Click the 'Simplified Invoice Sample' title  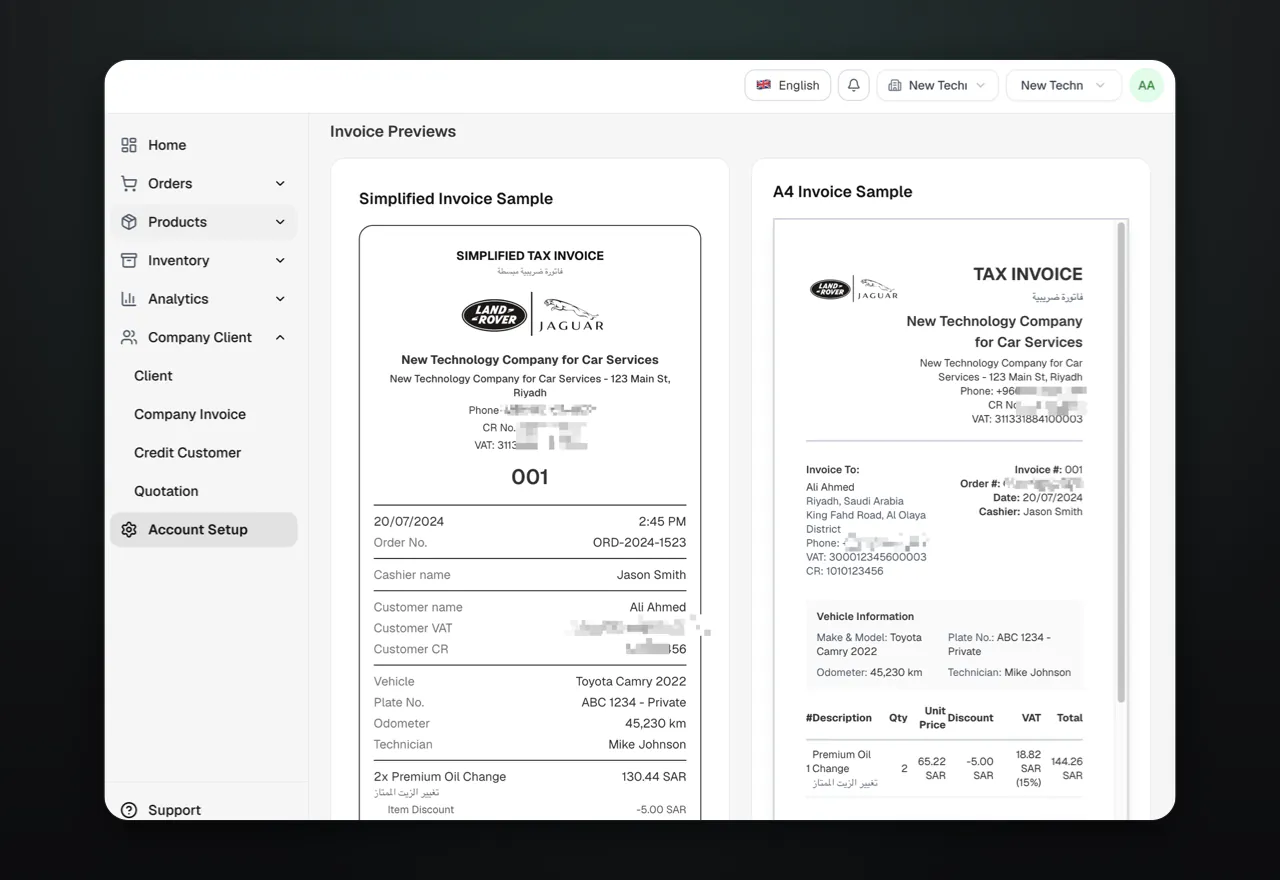click(x=456, y=199)
